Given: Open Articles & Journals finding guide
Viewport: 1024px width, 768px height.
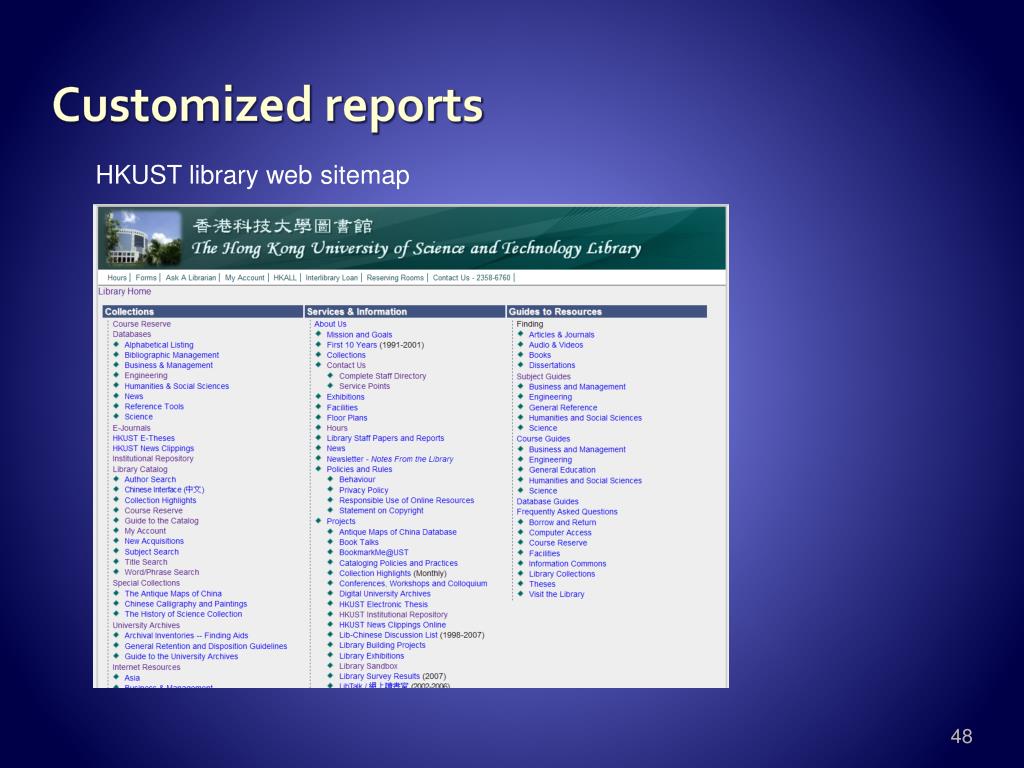Looking at the screenshot, I should tap(562, 334).
